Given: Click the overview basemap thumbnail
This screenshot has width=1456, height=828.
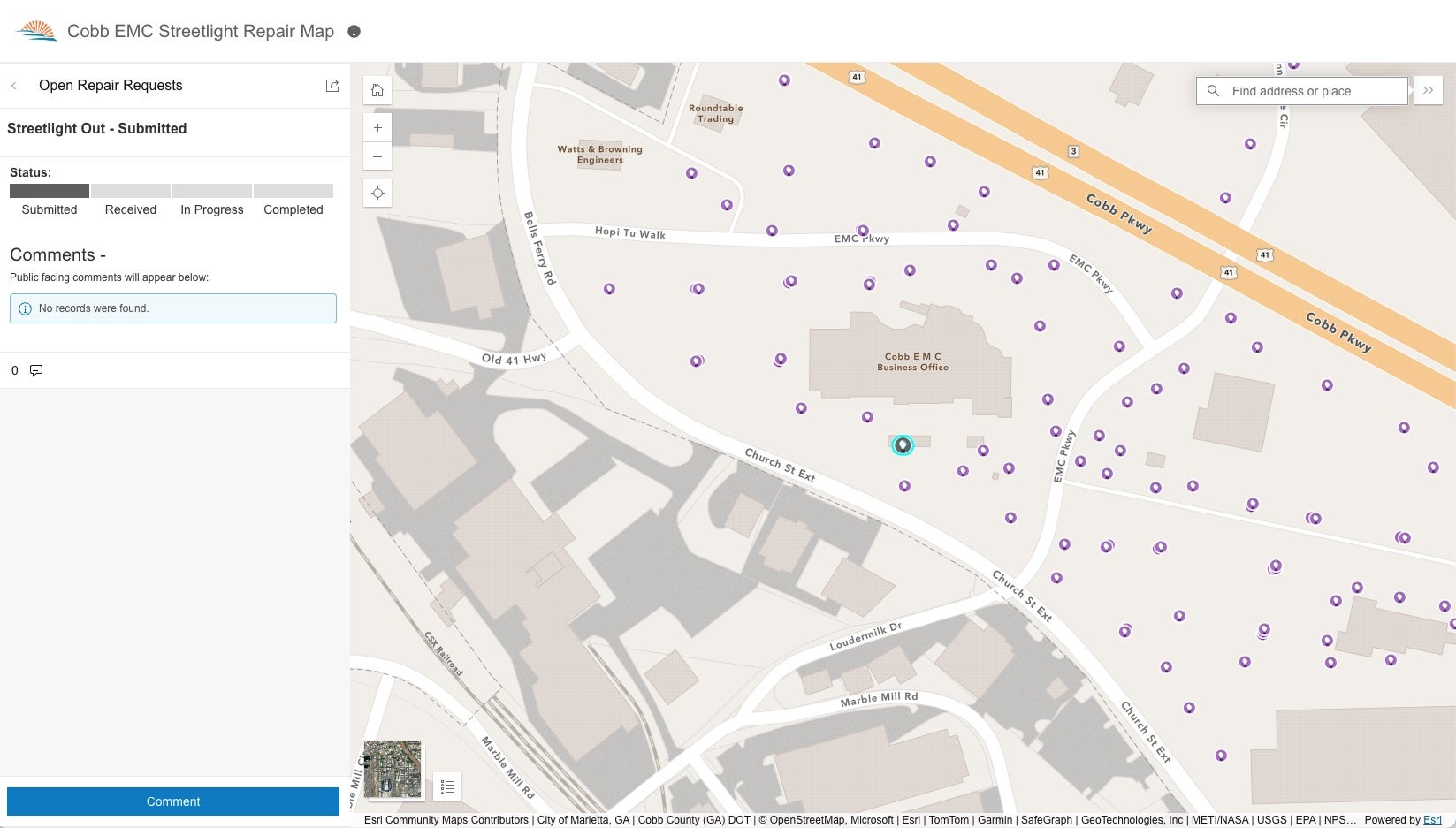Looking at the screenshot, I should 392,769.
